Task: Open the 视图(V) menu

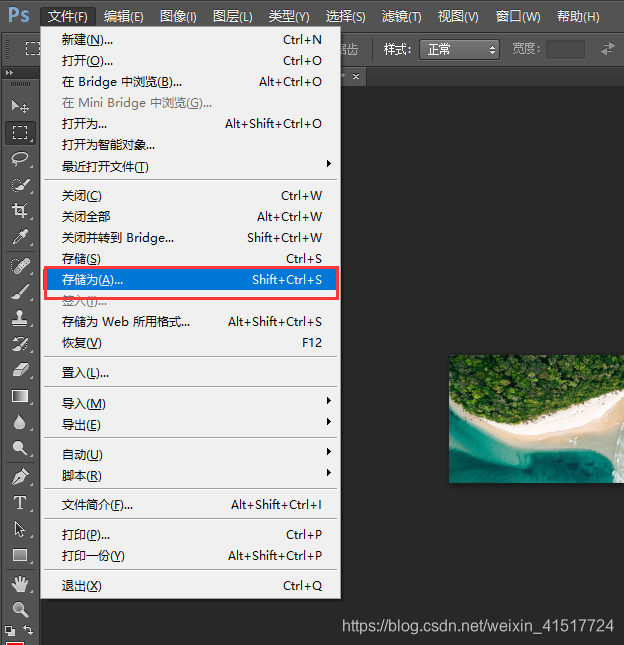Action: (458, 16)
